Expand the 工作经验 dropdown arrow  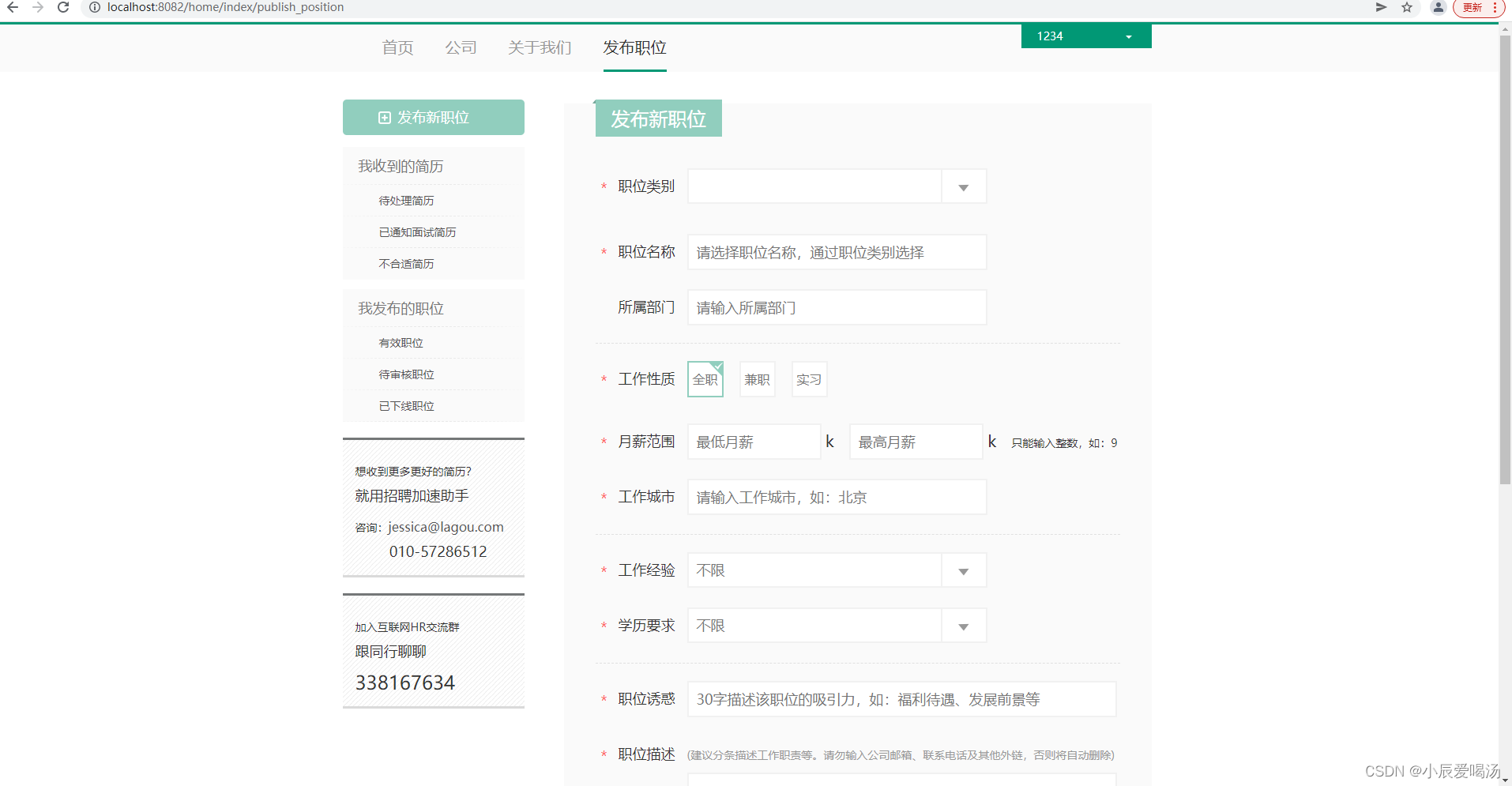(x=964, y=571)
